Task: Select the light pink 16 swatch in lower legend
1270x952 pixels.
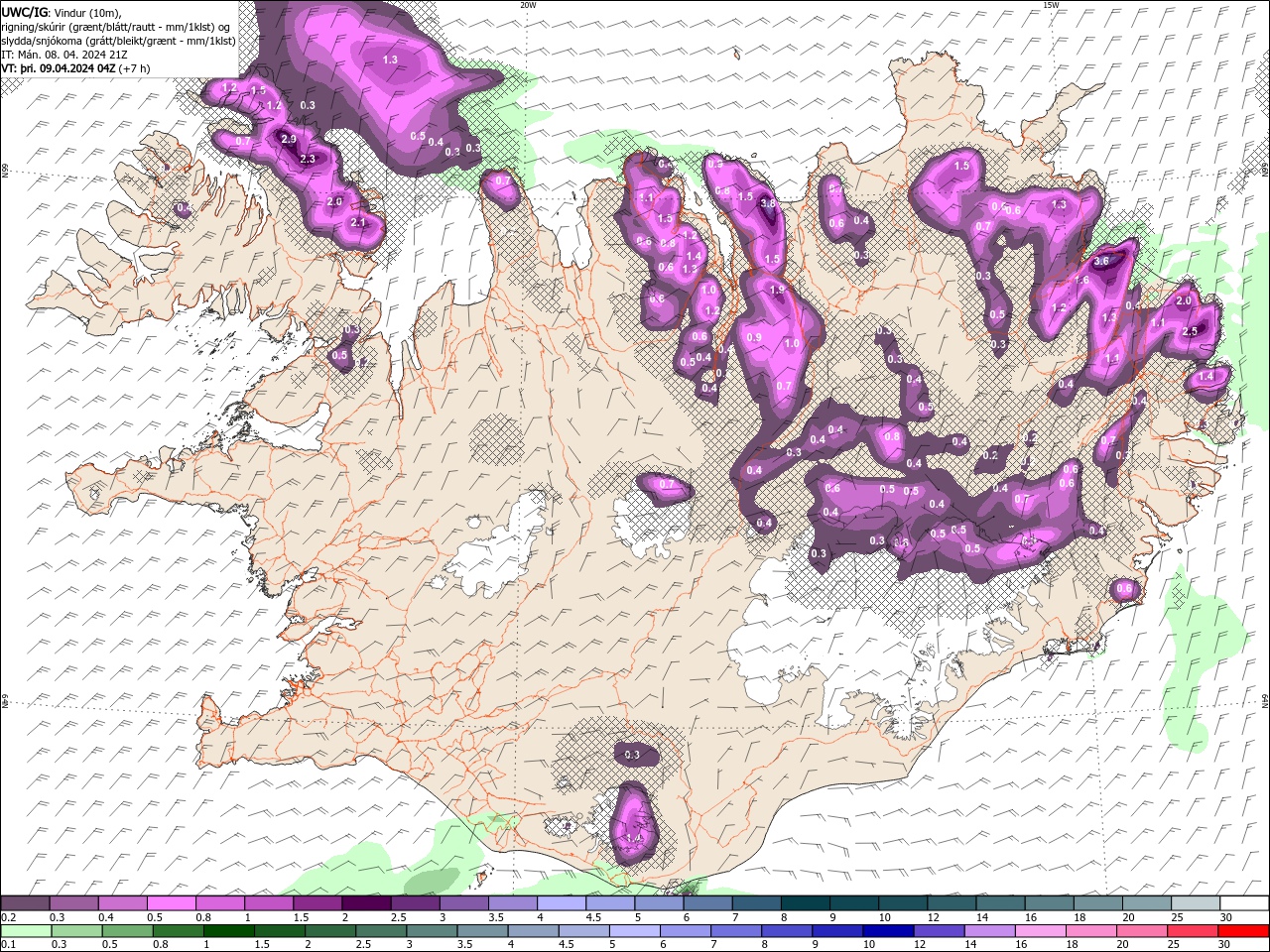Action: click(x=1040, y=931)
